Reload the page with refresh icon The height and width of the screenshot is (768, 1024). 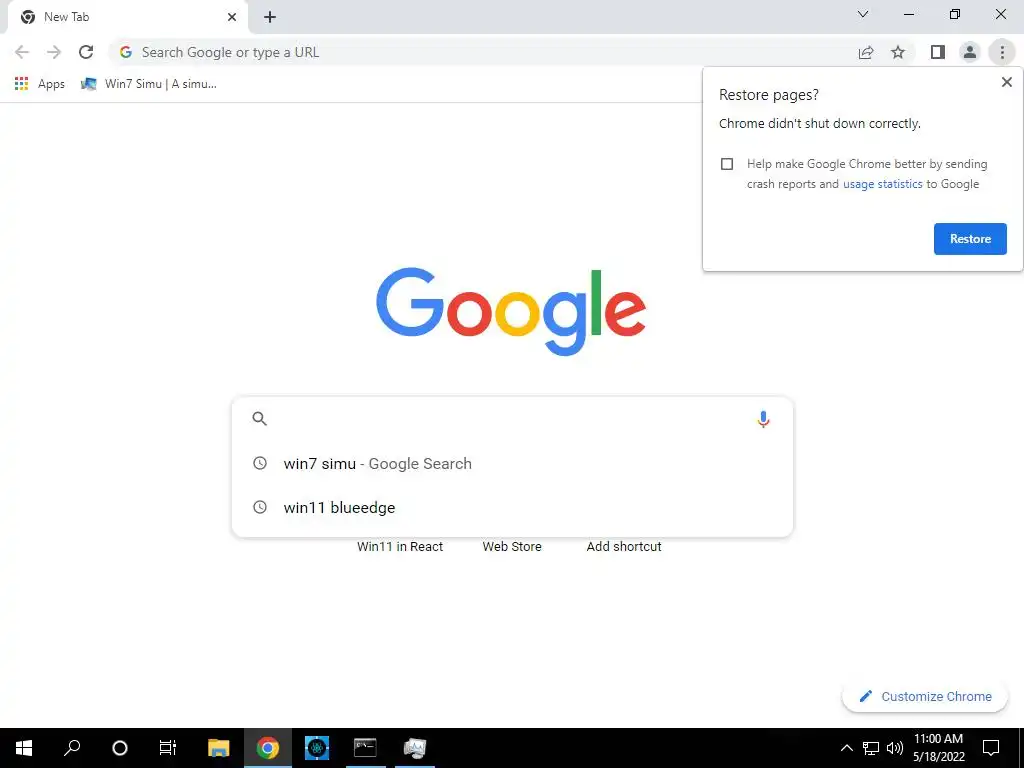[86, 52]
